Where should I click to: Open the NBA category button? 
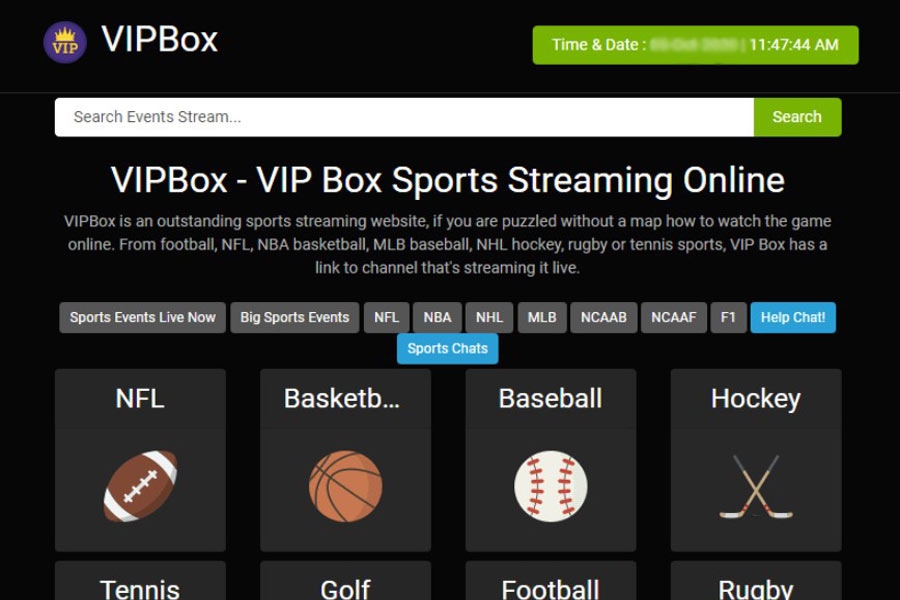(437, 317)
